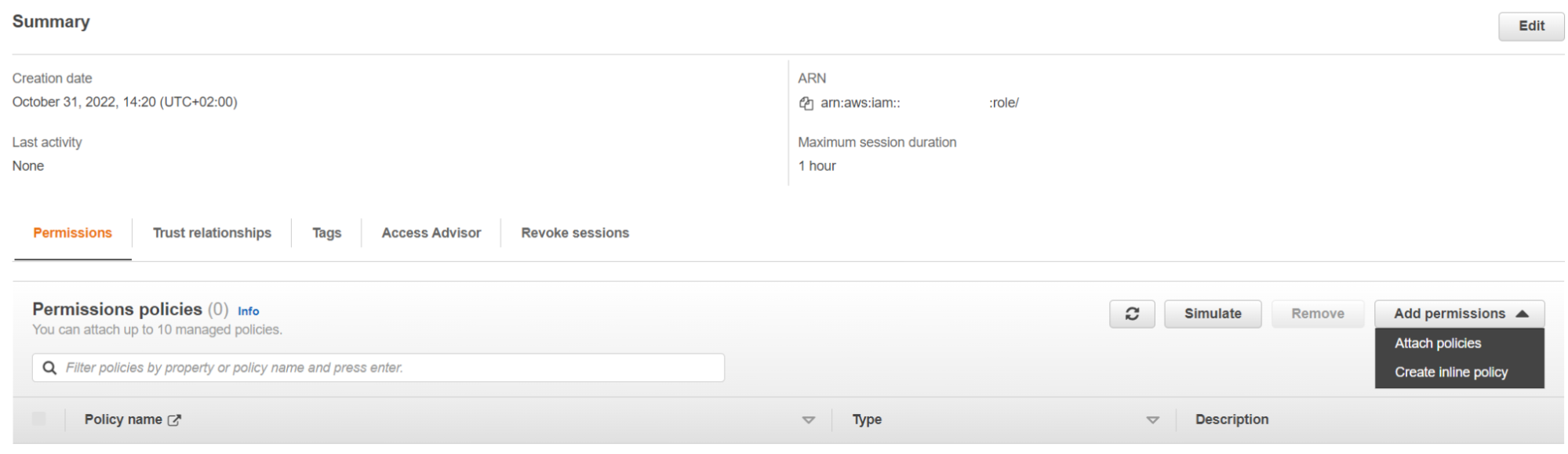Open the Type column sort dropdown
The image size is (1568, 454).
click(x=1152, y=420)
